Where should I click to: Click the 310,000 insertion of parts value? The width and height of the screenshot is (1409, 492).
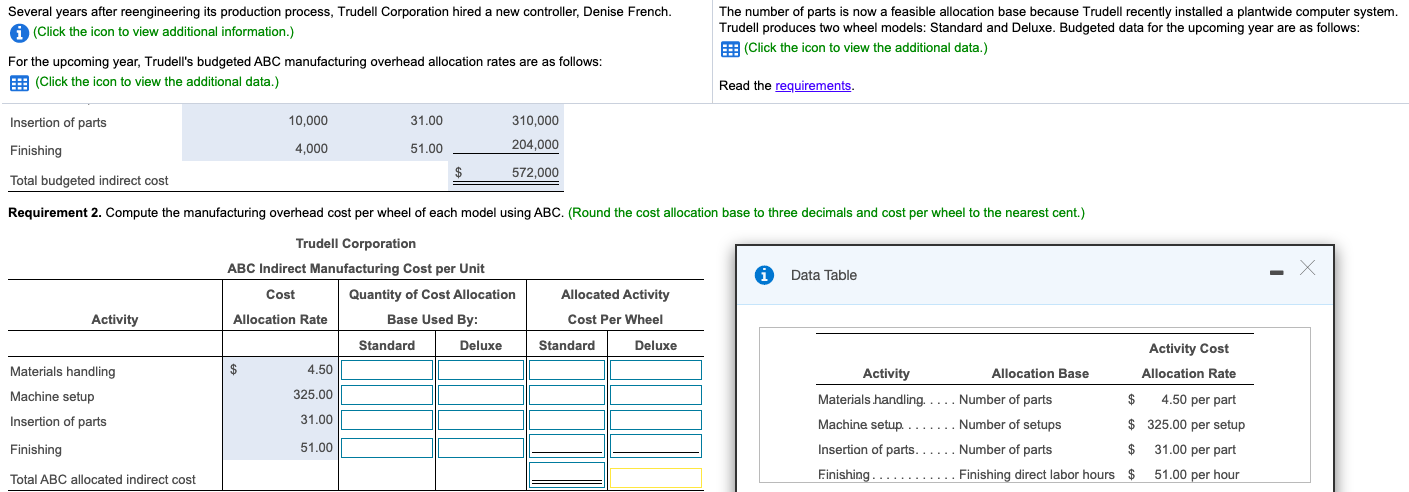tap(535, 121)
